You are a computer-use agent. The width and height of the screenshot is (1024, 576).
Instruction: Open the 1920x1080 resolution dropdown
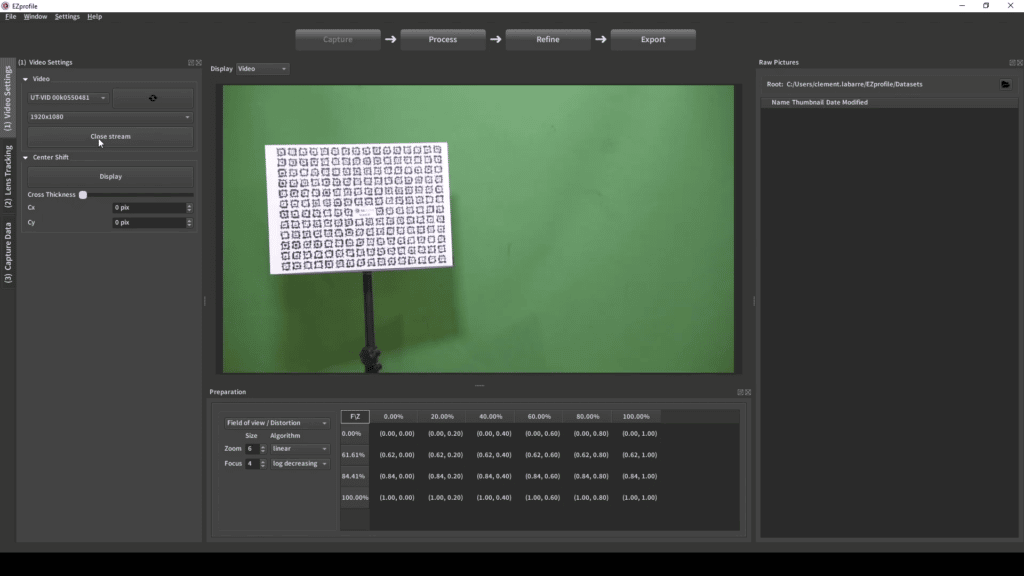tap(110, 117)
